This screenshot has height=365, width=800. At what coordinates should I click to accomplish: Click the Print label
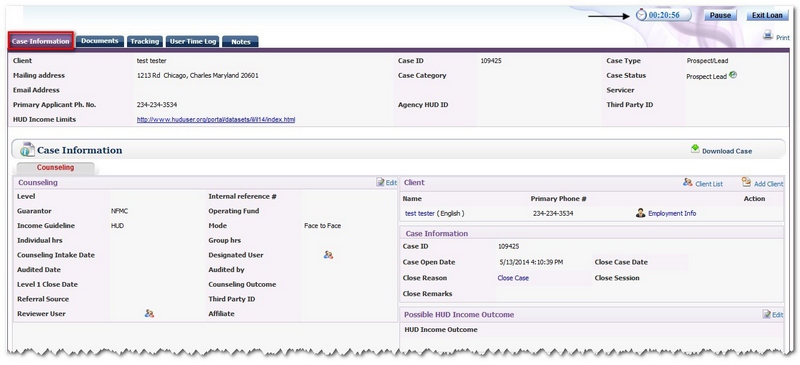coord(783,38)
